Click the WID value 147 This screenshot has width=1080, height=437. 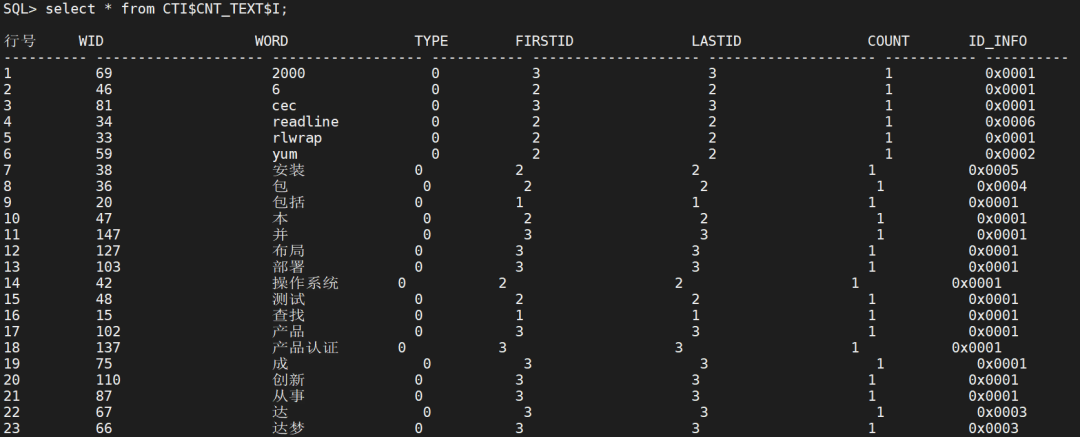pyautogui.click(x=108, y=234)
